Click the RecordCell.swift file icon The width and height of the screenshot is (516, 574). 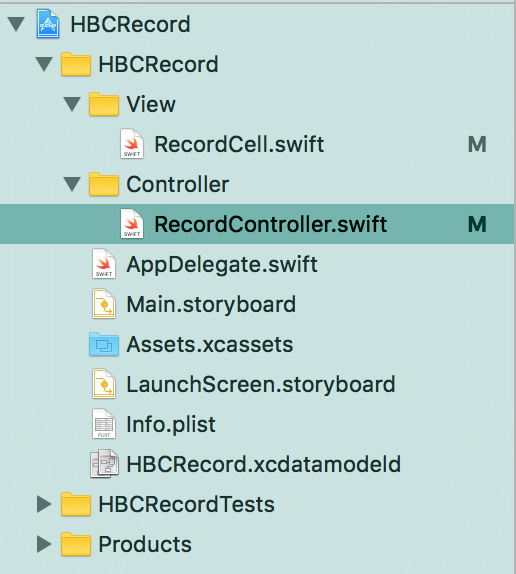[132, 144]
